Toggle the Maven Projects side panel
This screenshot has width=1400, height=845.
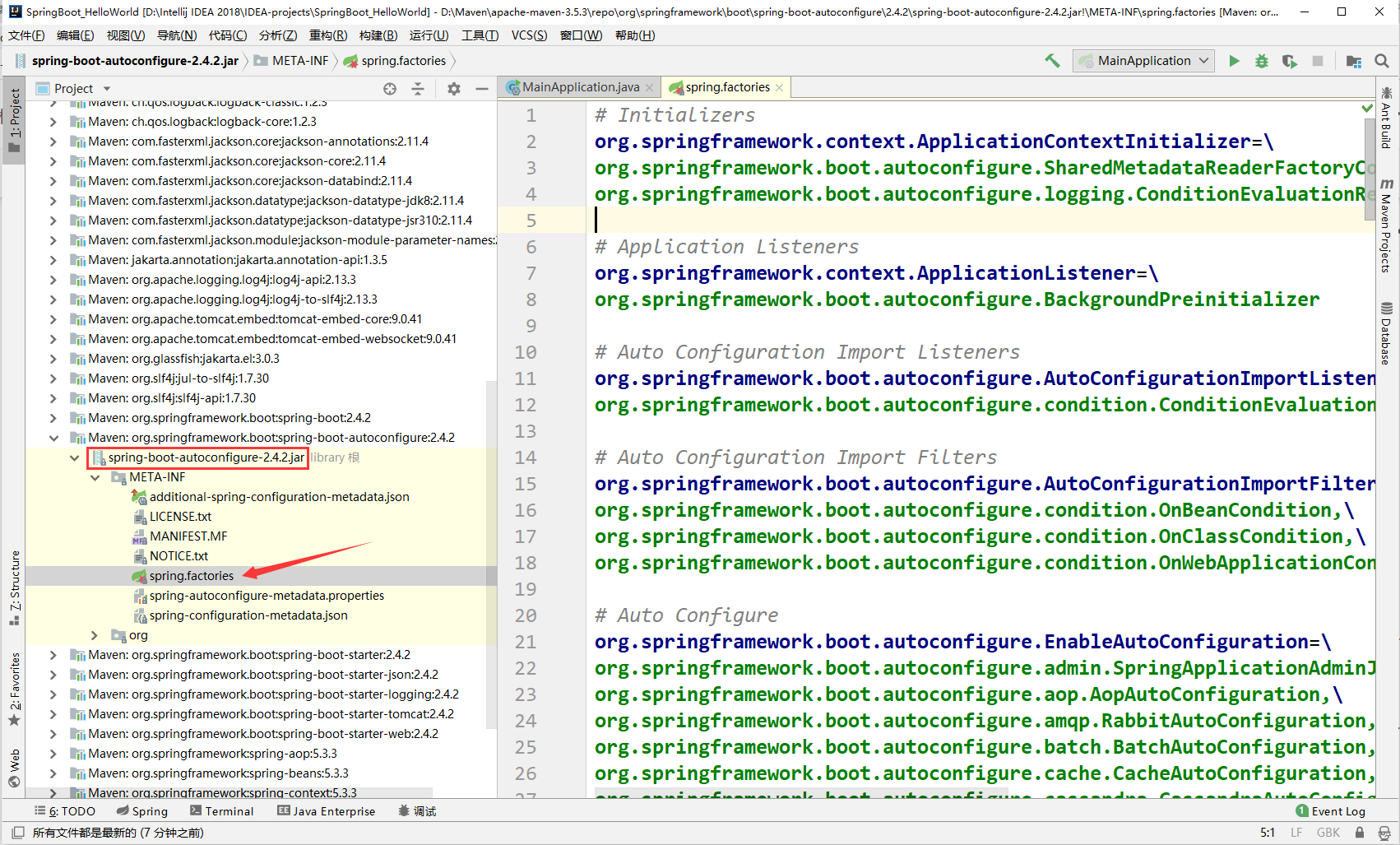click(x=1387, y=226)
